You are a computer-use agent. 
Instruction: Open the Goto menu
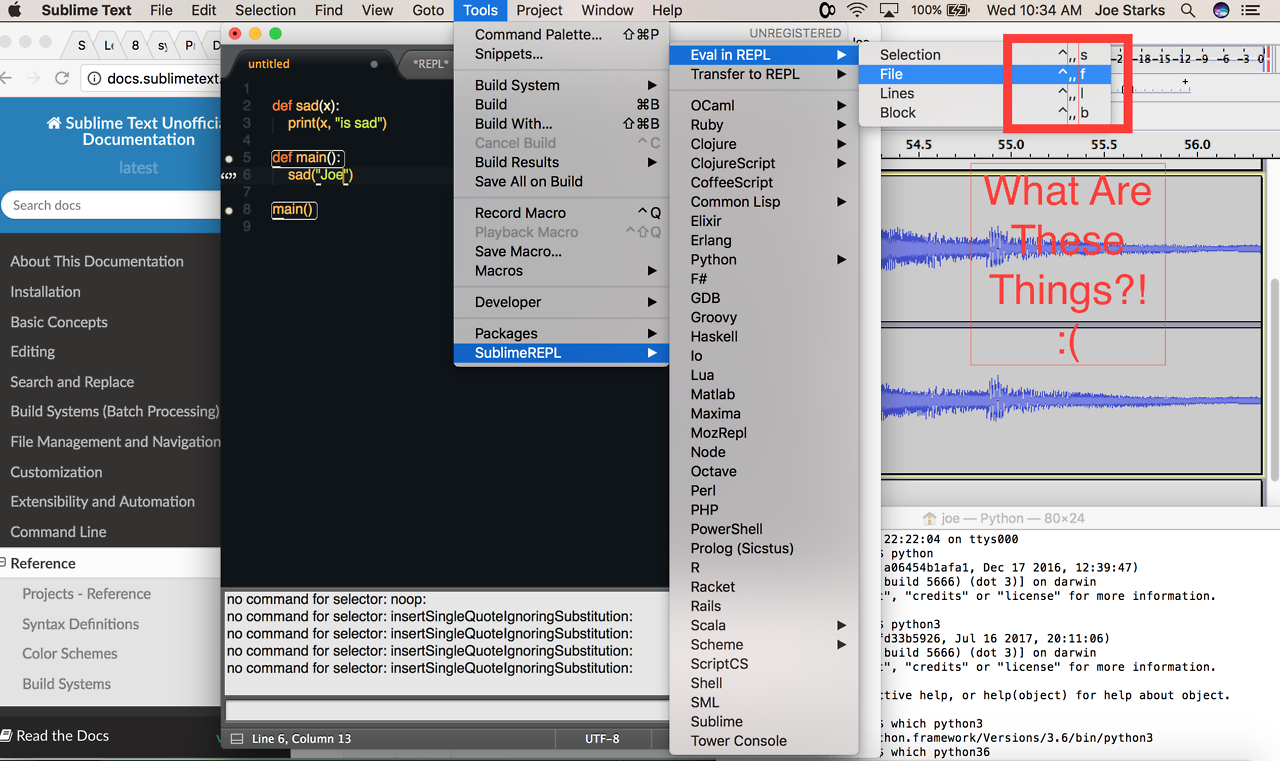pos(428,10)
